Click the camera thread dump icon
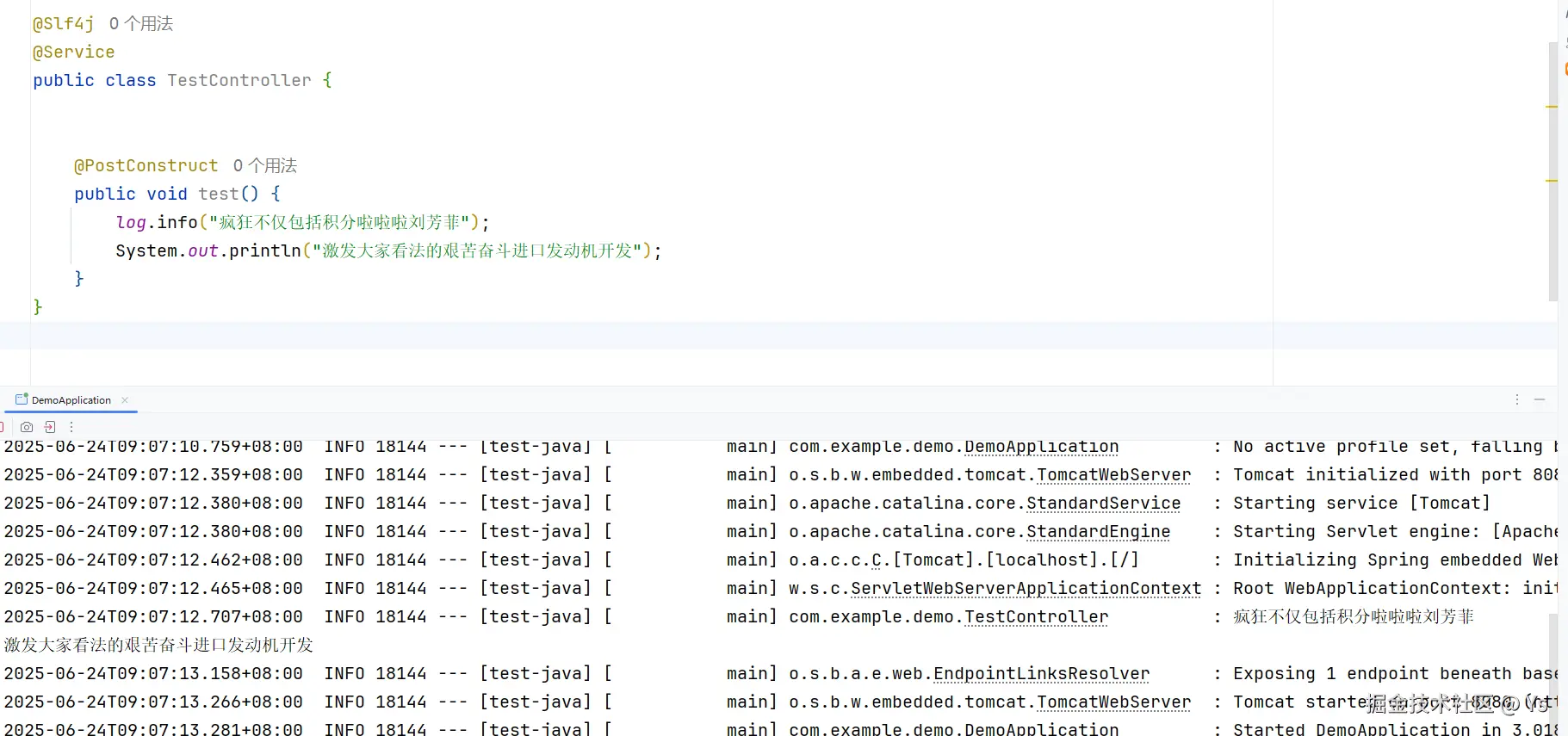This screenshot has height=736, width=1568. [x=27, y=427]
